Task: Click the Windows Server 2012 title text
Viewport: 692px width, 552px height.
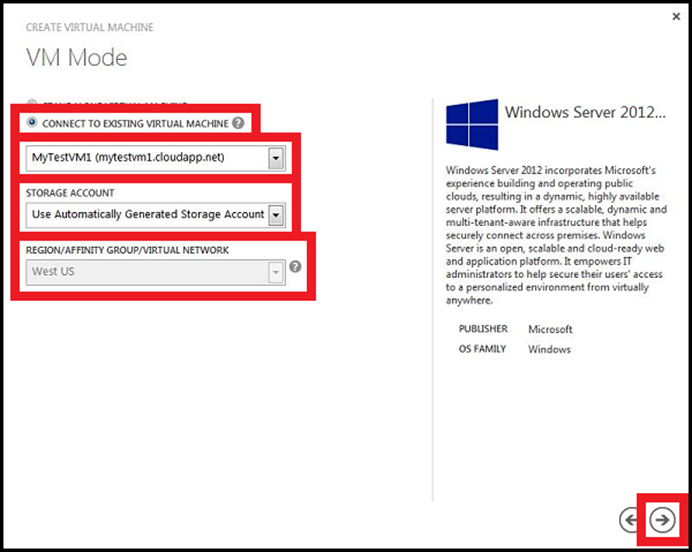Action: 585,112
